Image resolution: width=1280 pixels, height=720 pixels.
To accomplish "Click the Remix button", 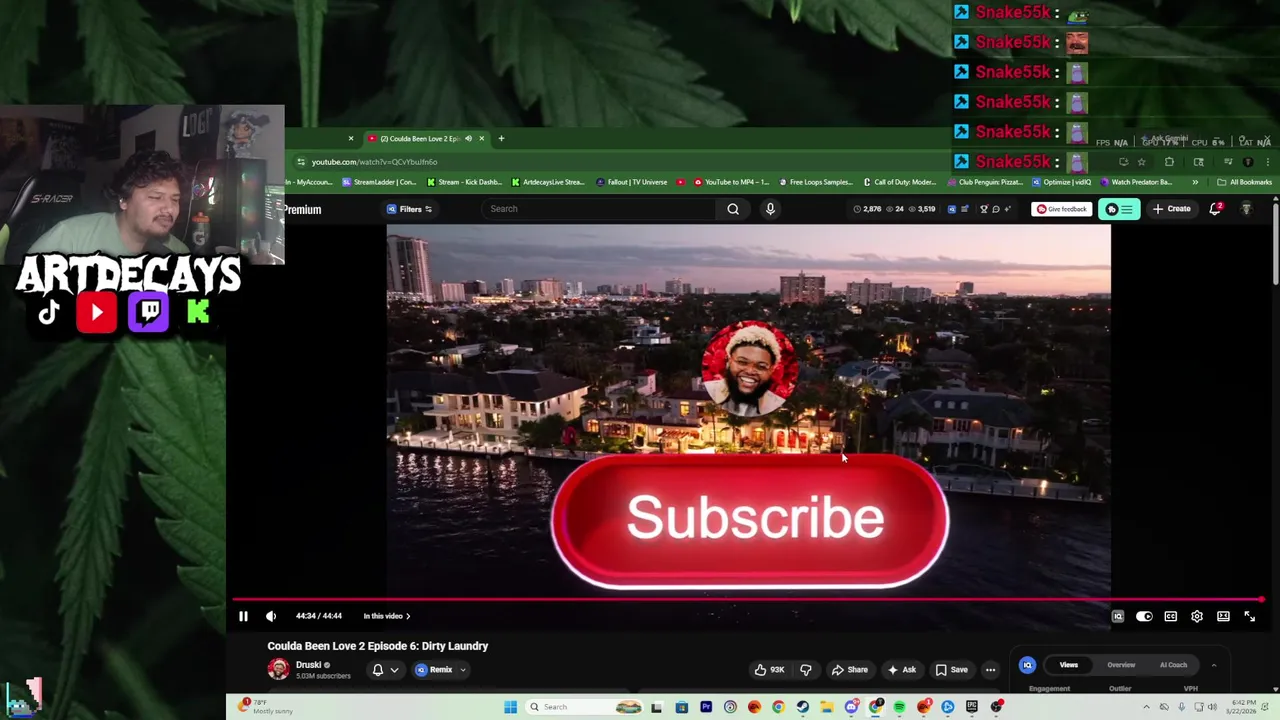I will (x=434, y=670).
